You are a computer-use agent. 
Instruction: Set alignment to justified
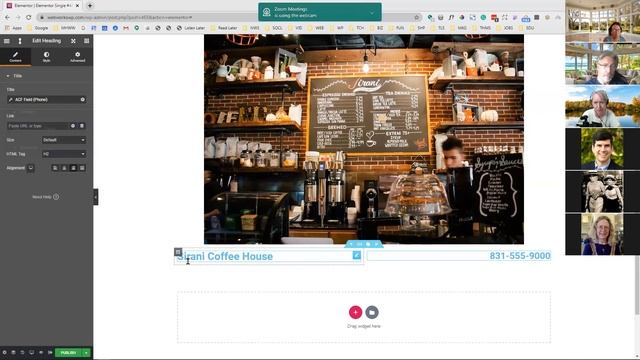tap(82, 168)
